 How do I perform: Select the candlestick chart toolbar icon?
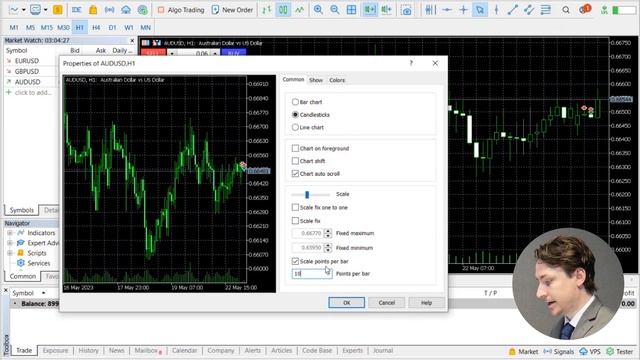(x=283, y=9)
